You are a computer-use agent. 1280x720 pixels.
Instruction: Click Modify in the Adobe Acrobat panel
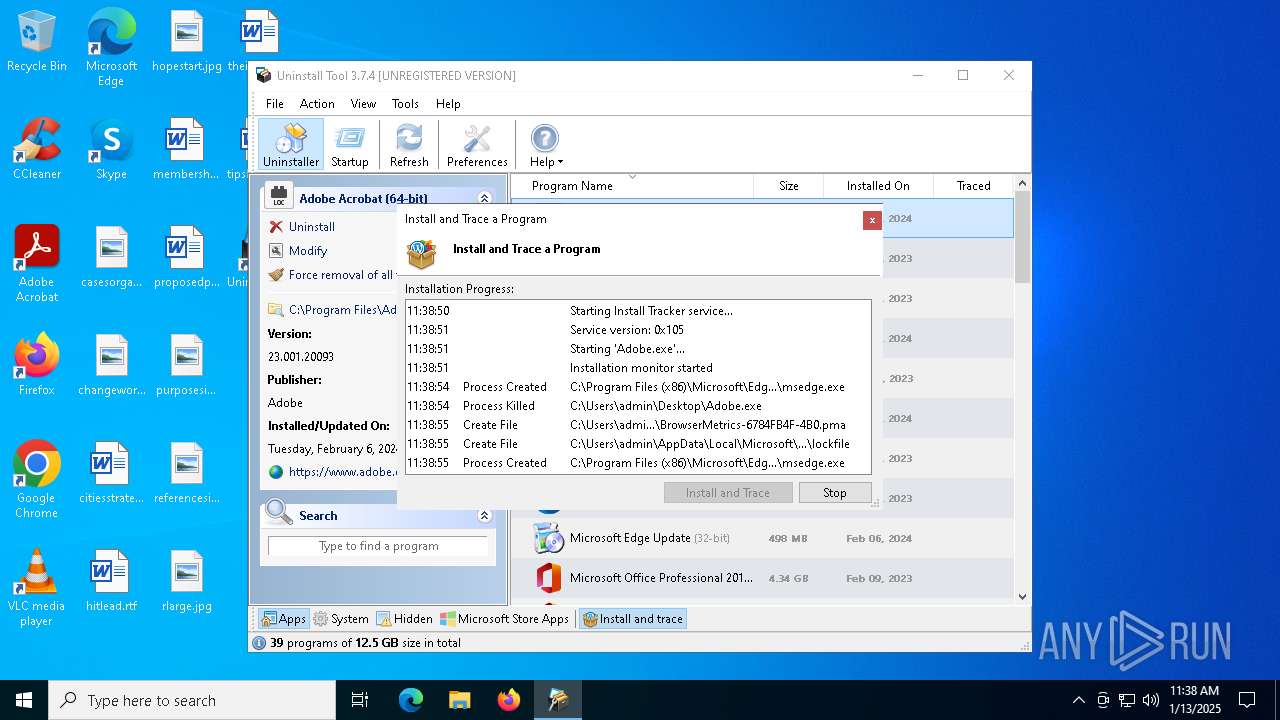point(307,251)
